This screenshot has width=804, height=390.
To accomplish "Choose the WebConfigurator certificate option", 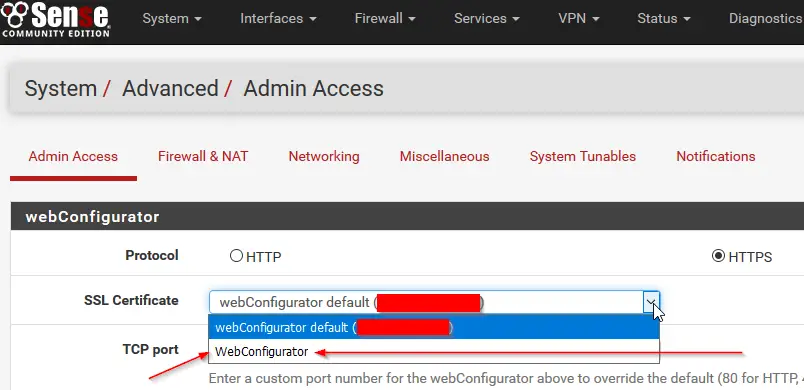I will [433, 352].
